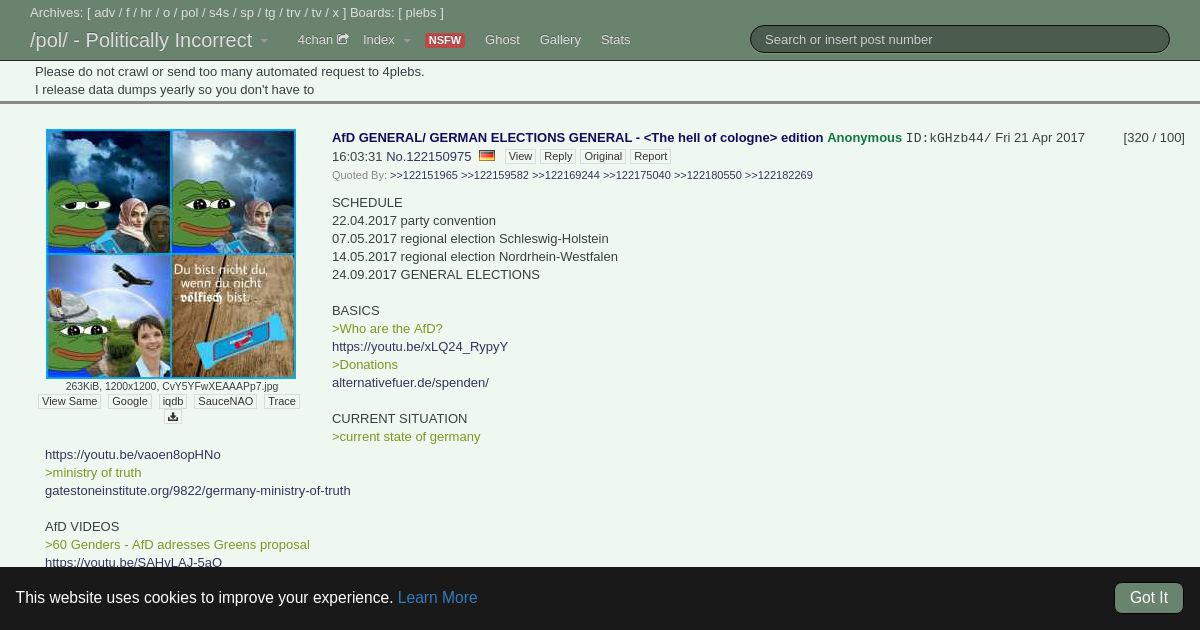Open the trv archive link
This screenshot has width=1200, height=630.
point(294,13)
